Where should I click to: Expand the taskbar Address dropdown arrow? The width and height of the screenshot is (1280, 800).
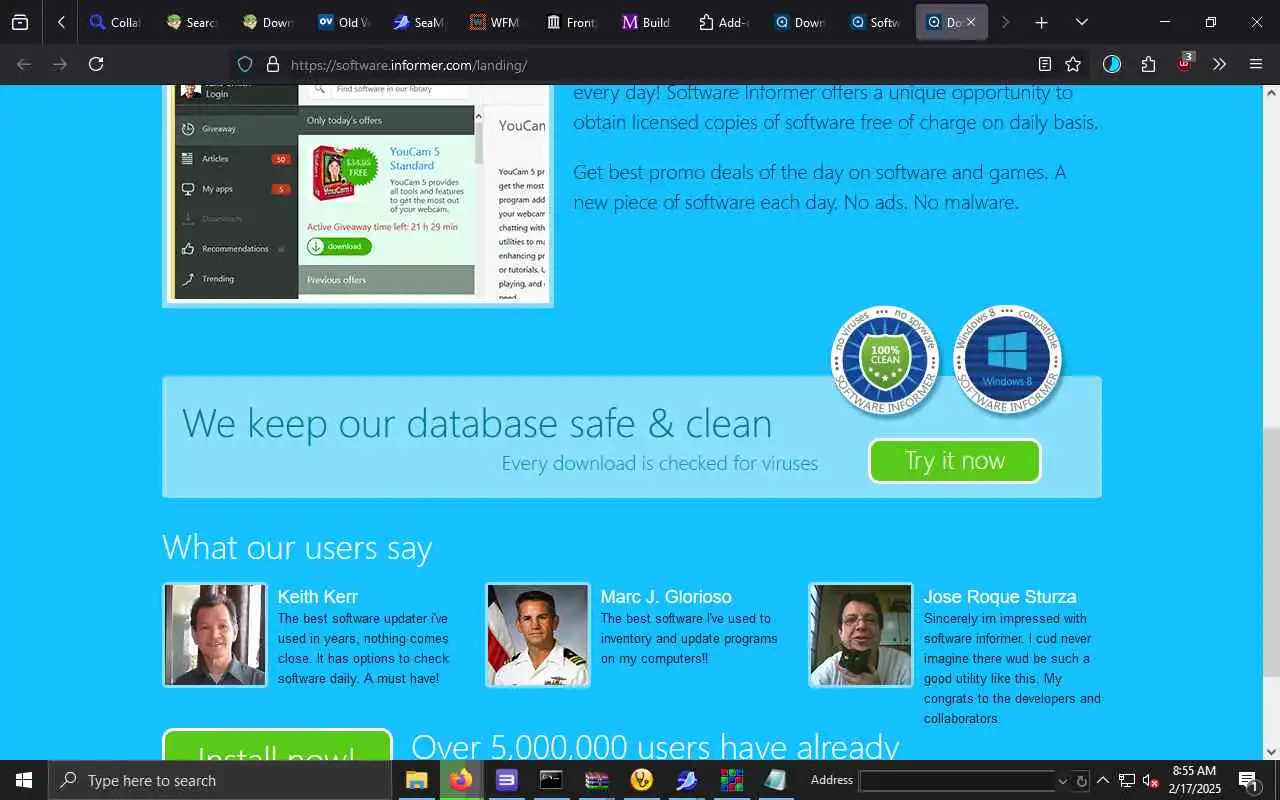click(x=1062, y=780)
